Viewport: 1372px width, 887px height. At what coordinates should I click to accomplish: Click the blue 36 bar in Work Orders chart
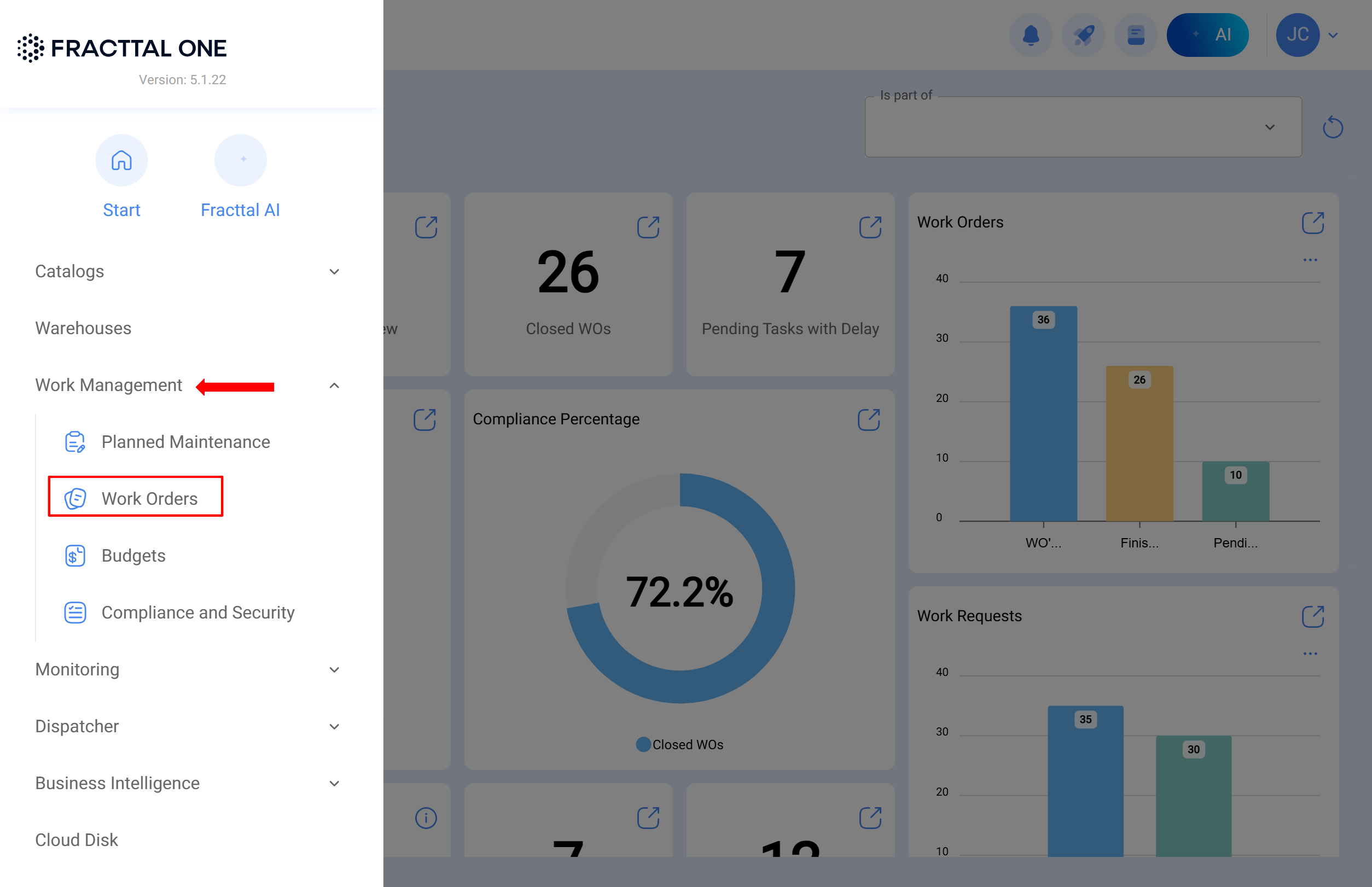1043,415
